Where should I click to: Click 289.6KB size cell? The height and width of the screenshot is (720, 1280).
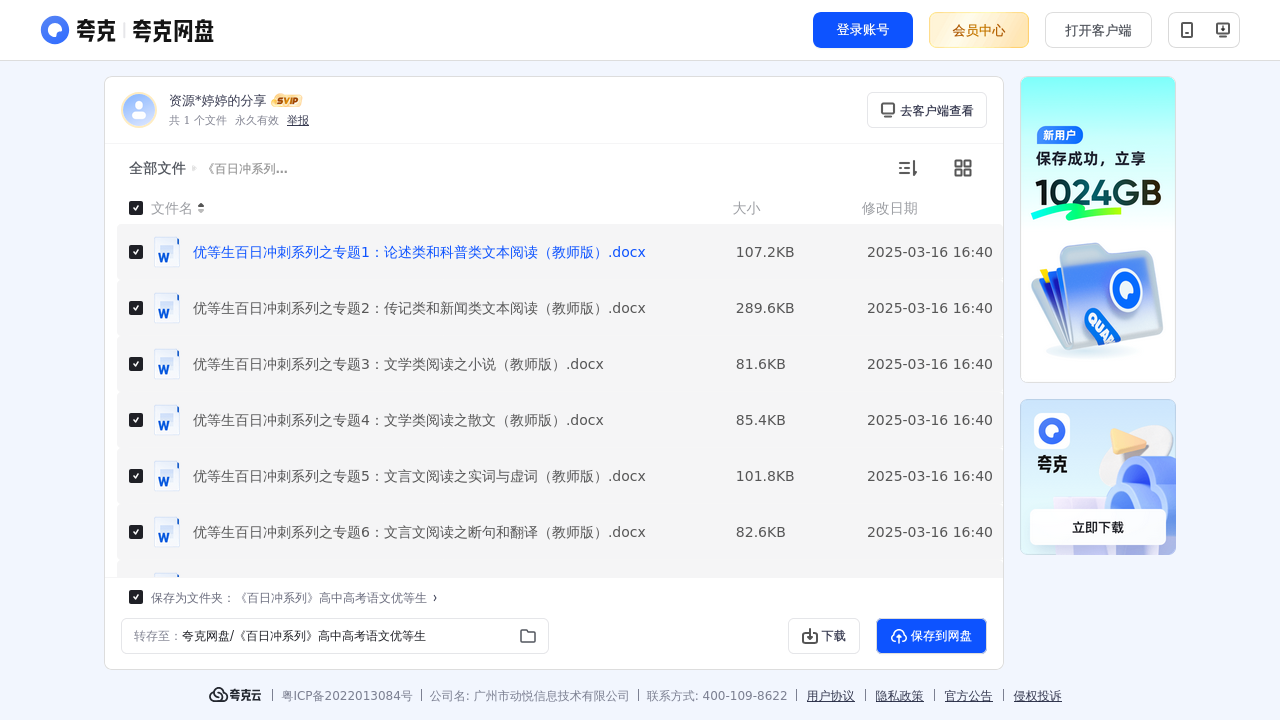click(x=765, y=308)
